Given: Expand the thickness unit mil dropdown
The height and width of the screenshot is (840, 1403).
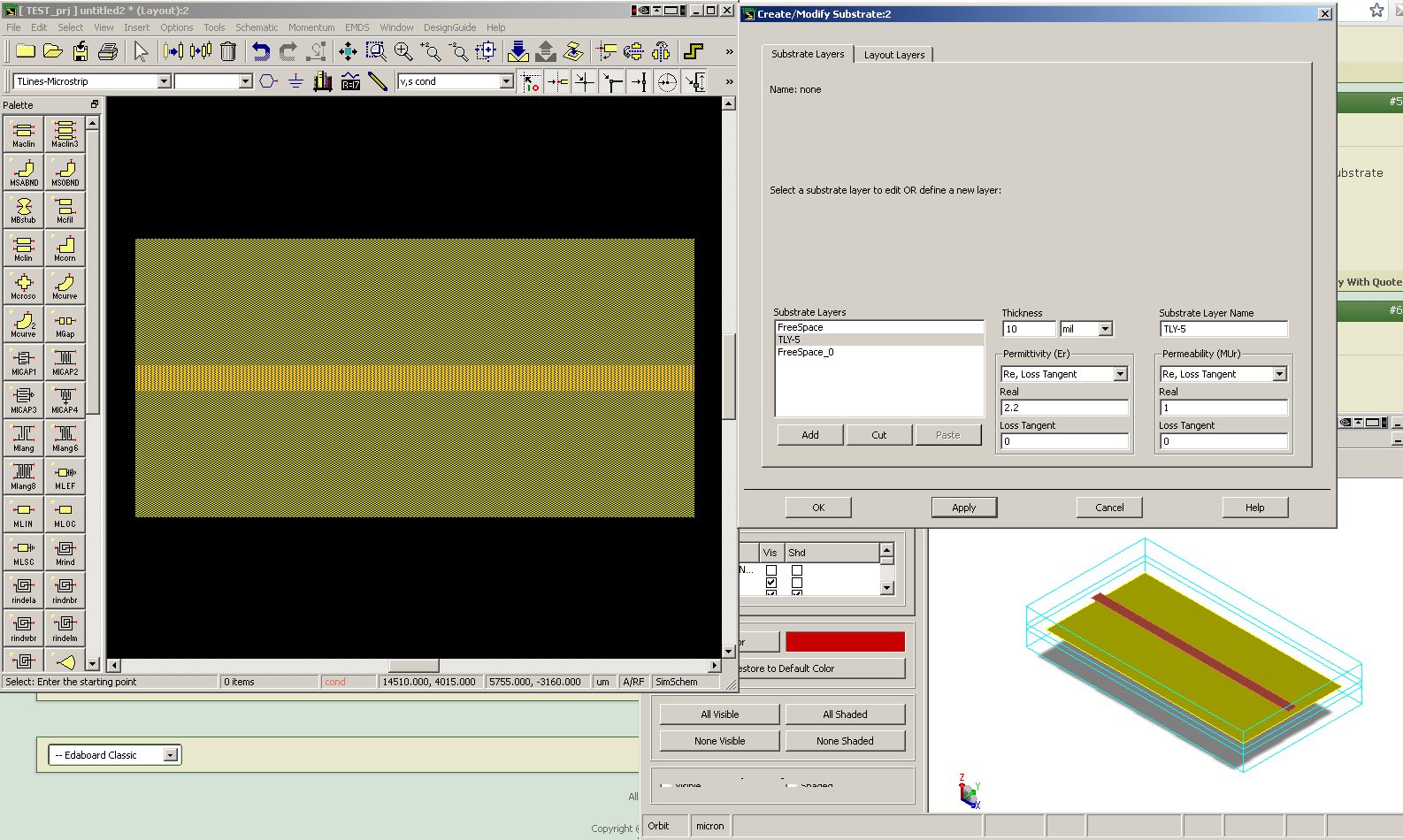Looking at the screenshot, I should point(1105,329).
